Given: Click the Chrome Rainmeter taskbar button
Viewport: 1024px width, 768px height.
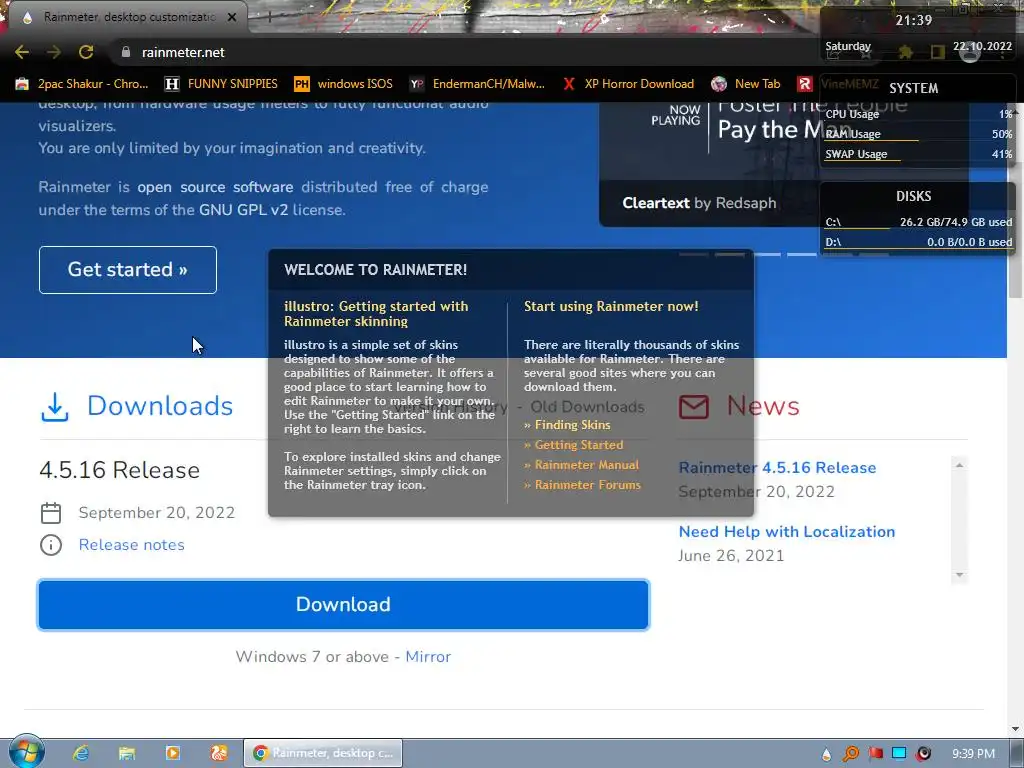Looking at the screenshot, I should click(x=323, y=753).
